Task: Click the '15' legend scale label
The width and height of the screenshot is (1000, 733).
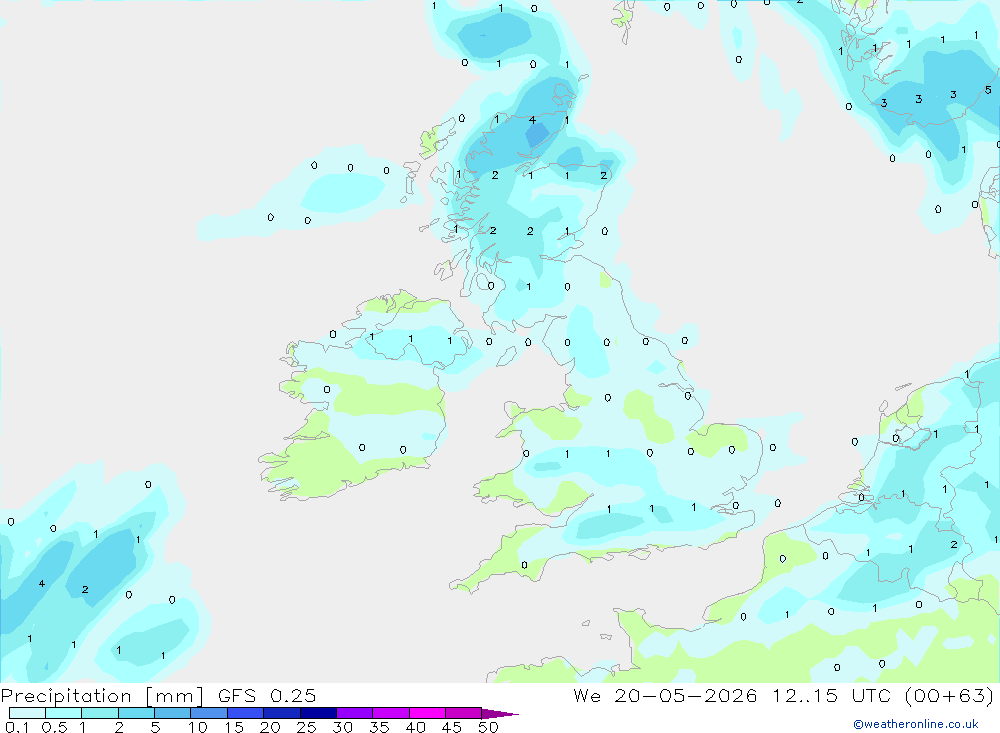Action: [x=233, y=727]
